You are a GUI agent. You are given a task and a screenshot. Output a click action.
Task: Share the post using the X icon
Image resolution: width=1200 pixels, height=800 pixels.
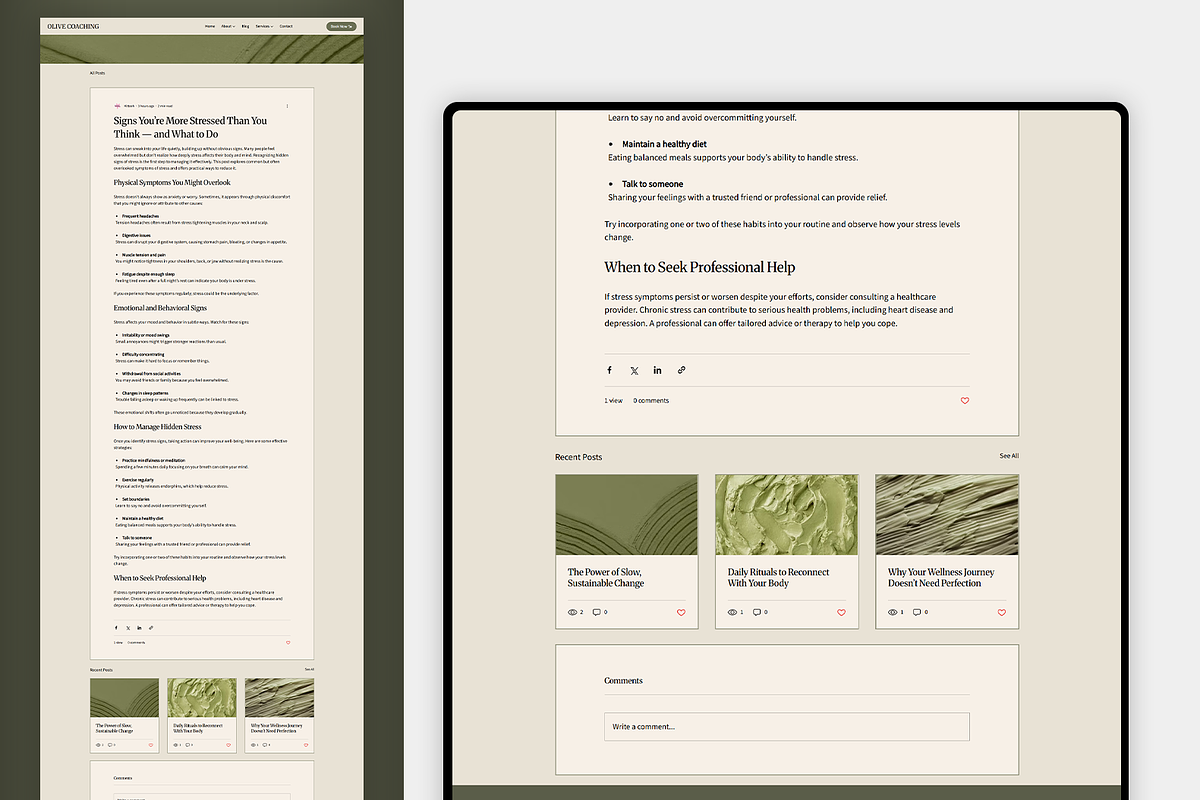634,370
